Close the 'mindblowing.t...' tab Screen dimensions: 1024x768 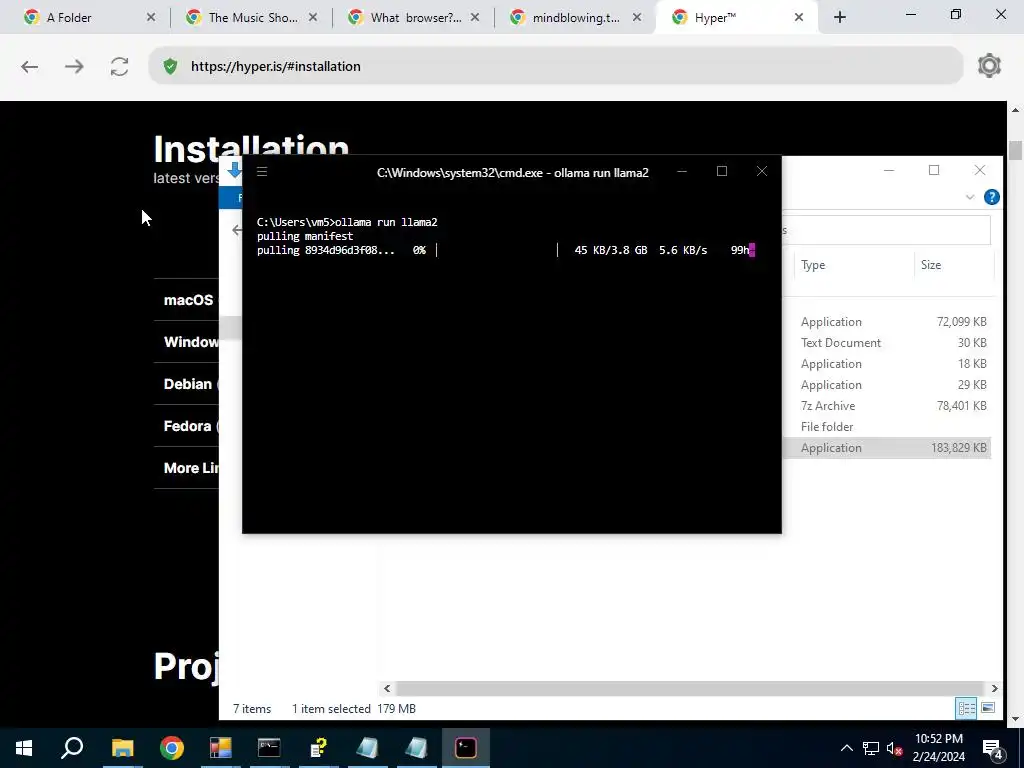pyautogui.click(x=637, y=18)
